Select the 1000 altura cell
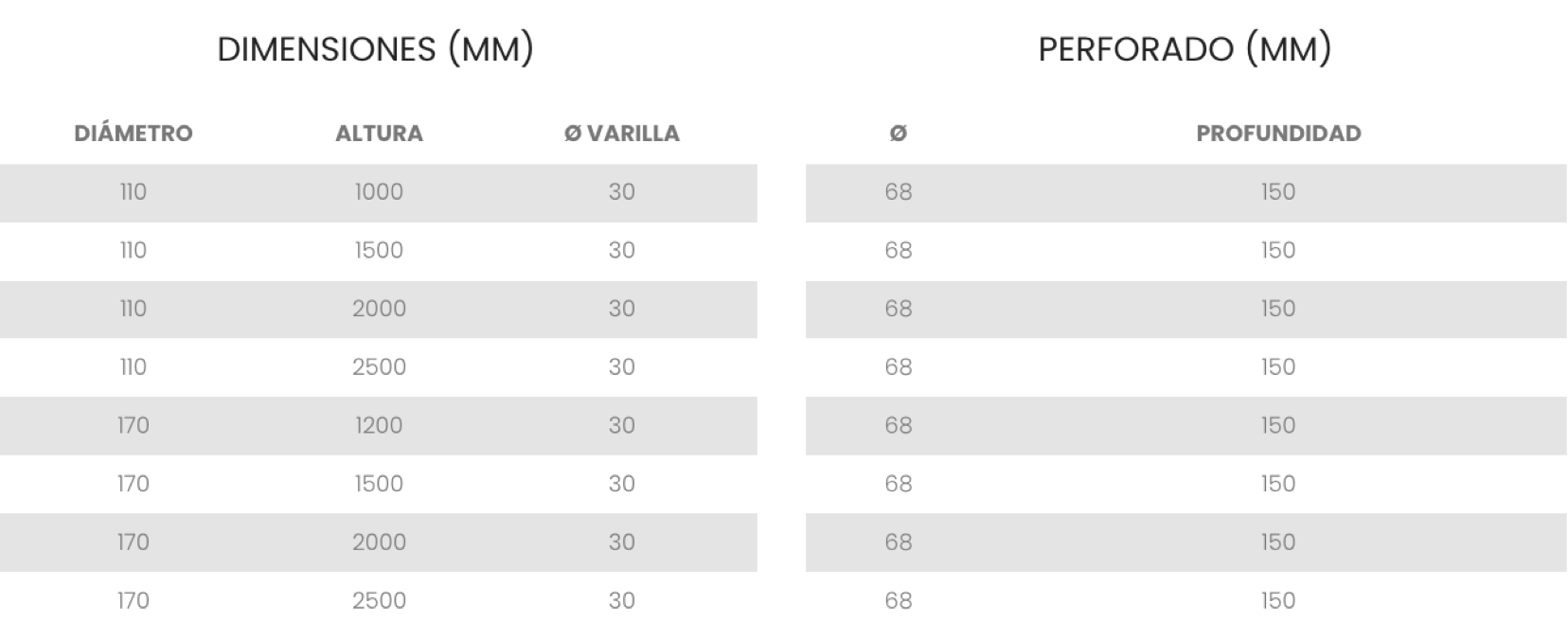1568x640 pixels. tap(379, 192)
